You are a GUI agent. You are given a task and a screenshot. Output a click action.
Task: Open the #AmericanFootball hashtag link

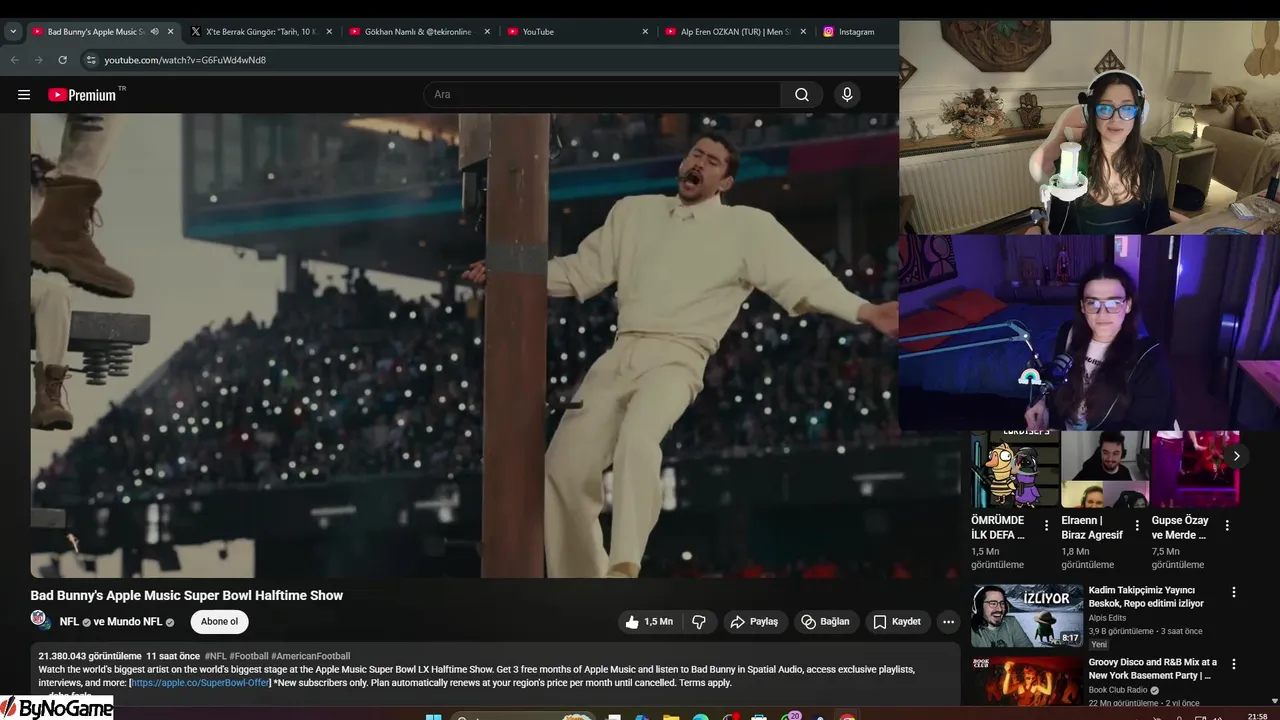(311, 656)
